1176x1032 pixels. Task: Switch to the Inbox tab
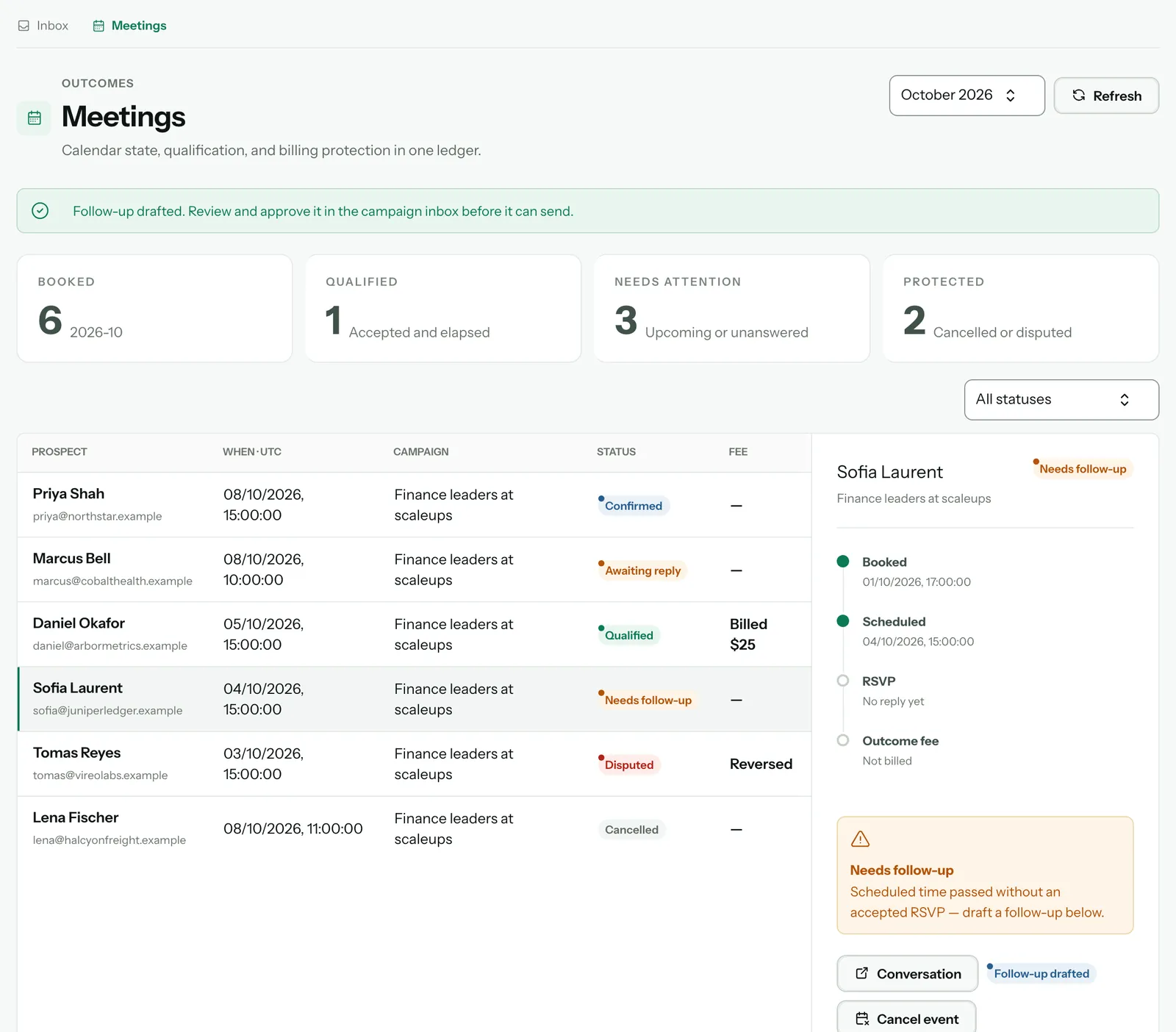pos(43,26)
